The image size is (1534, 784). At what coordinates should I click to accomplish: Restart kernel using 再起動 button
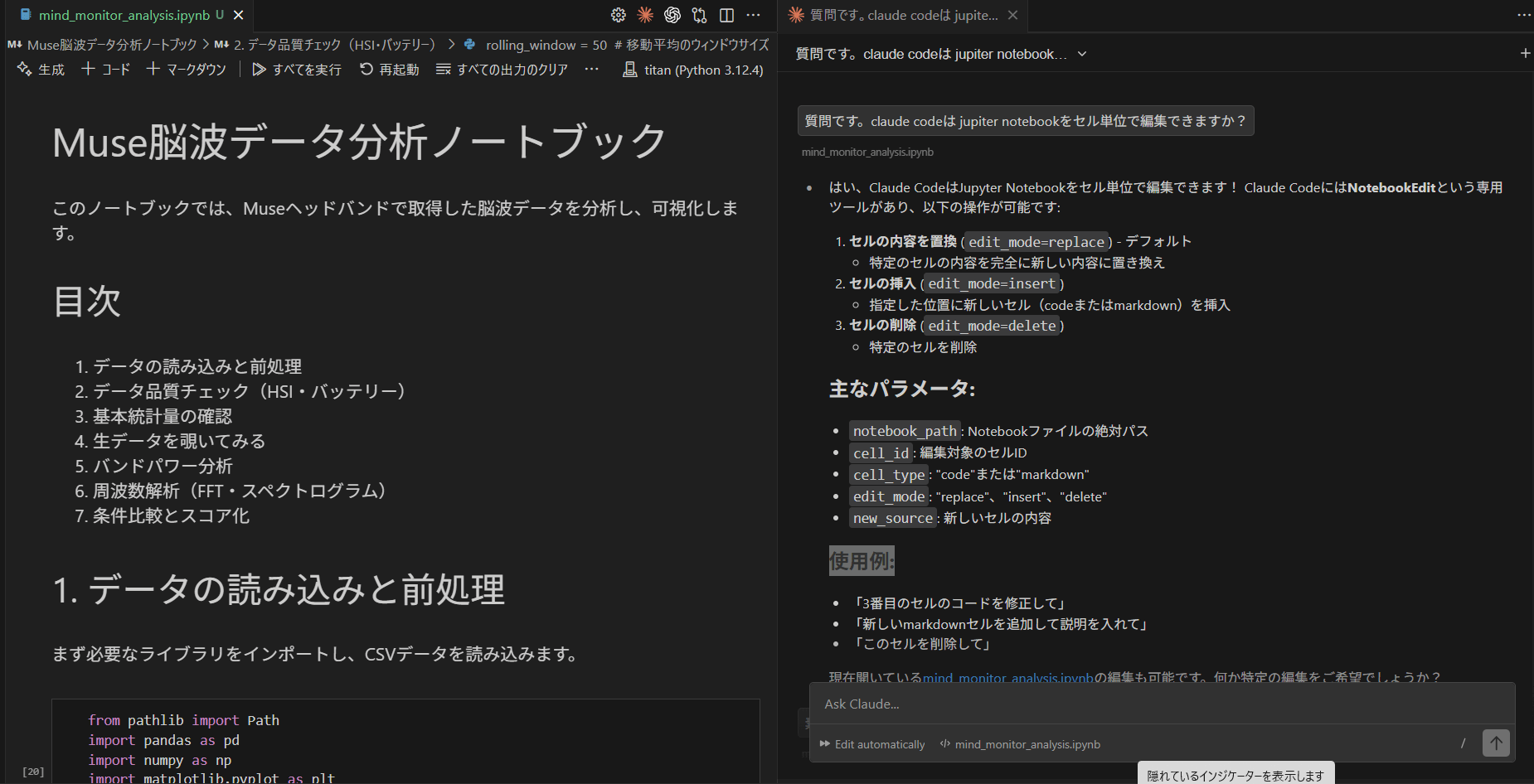pos(390,70)
